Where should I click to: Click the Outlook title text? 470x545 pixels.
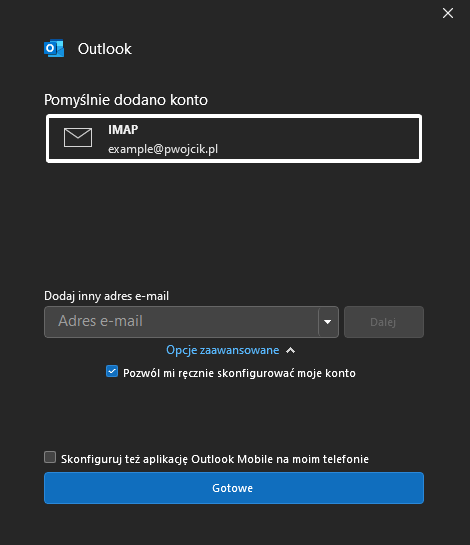tap(105, 49)
